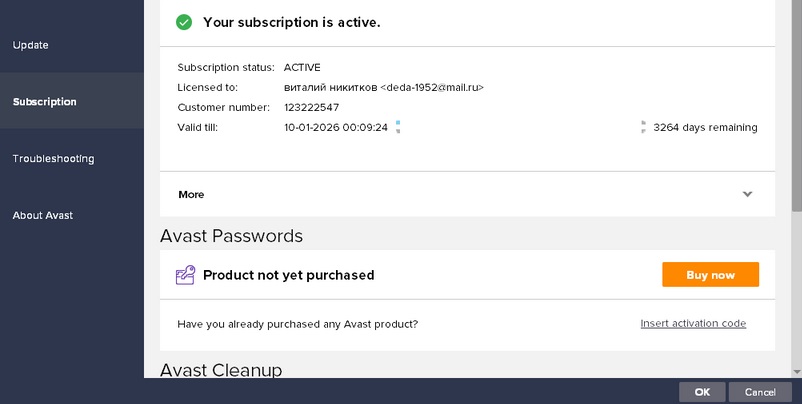The width and height of the screenshot is (802, 404).
Task: Click the valid till date value
Action: (335, 127)
